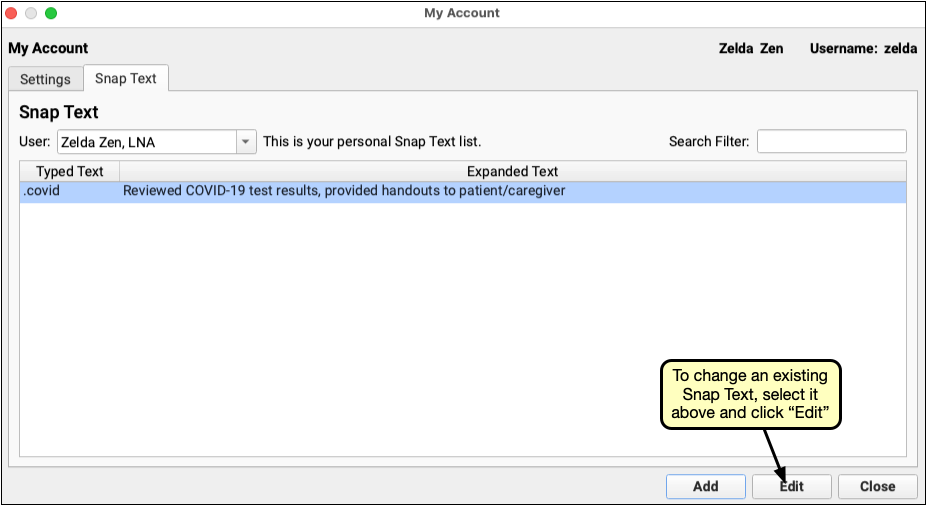Image resolution: width=926 pixels, height=505 pixels.
Task: Click the yellow Snap Text help callout
Action: pyautogui.click(x=750, y=395)
